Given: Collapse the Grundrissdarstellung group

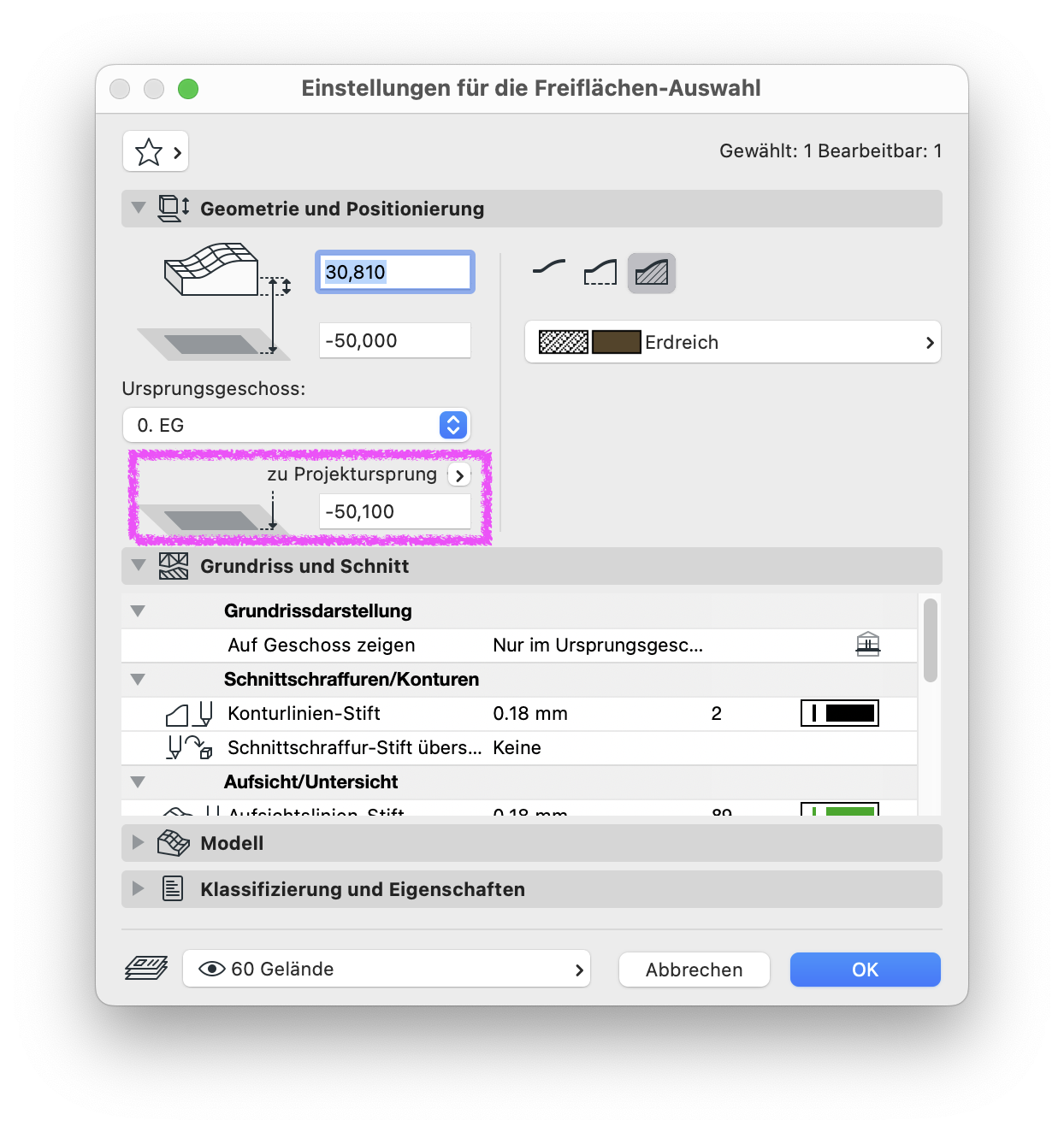Looking at the screenshot, I should tap(138, 610).
